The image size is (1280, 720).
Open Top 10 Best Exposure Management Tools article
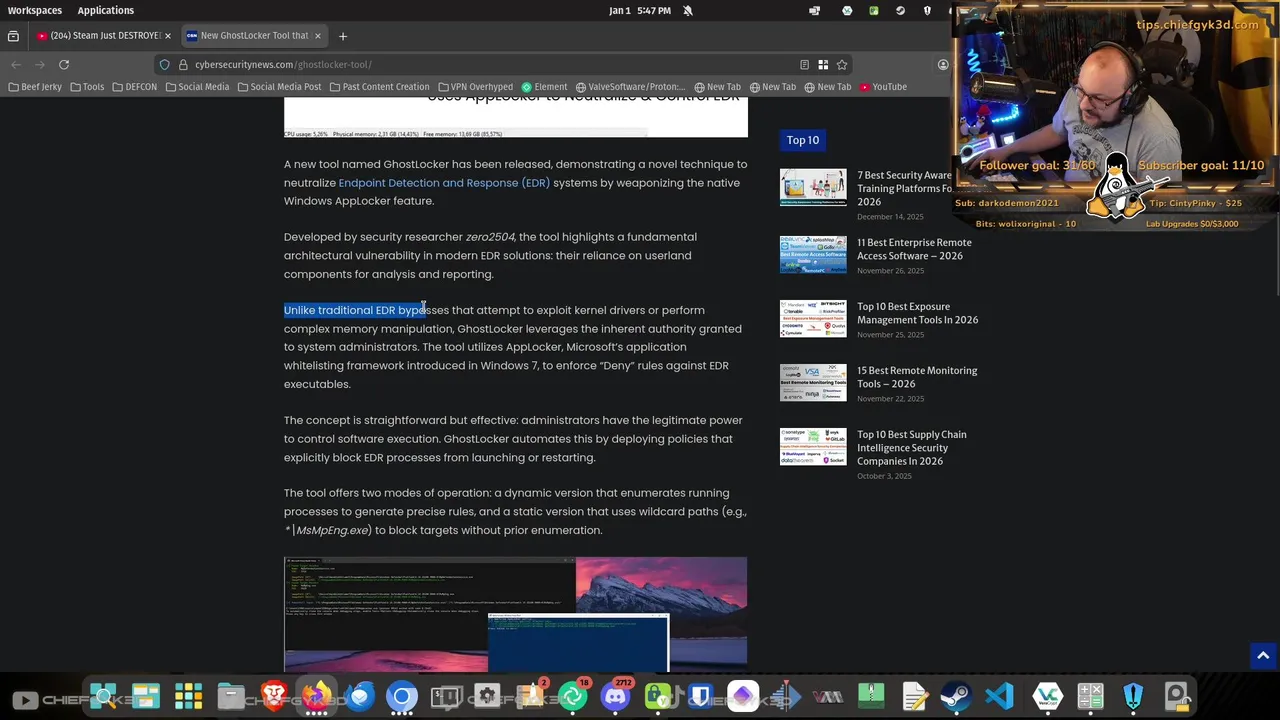[x=917, y=313]
